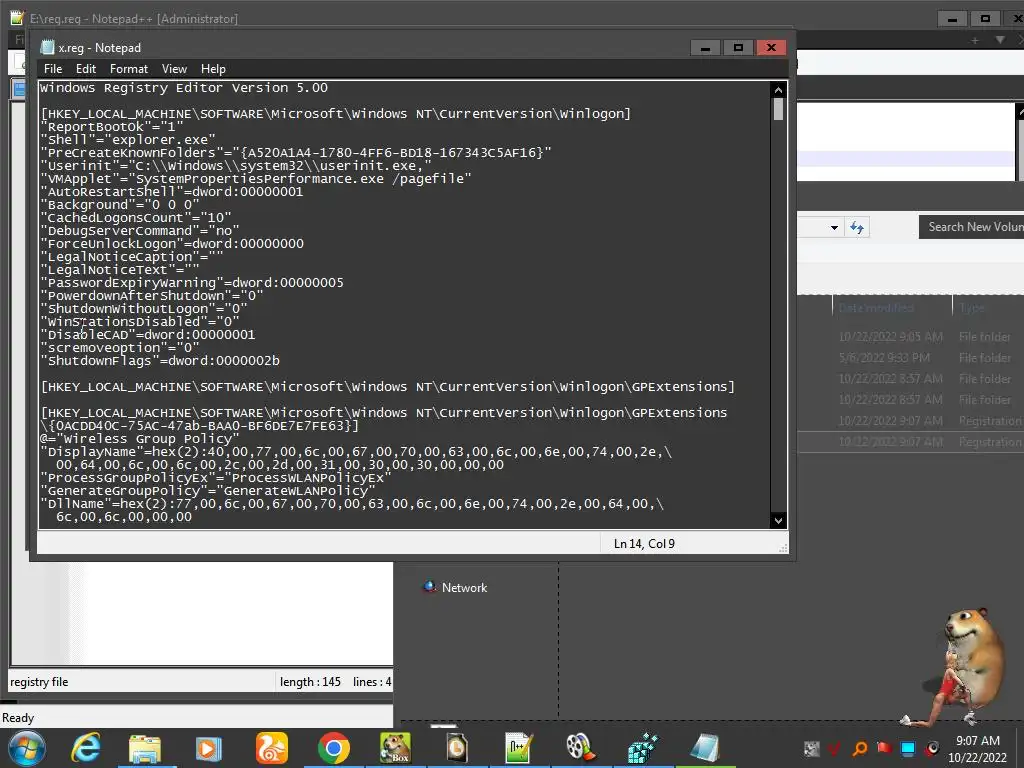Image resolution: width=1024 pixels, height=768 pixels.
Task: Click the Windows Start orb
Action: (x=26, y=748)
